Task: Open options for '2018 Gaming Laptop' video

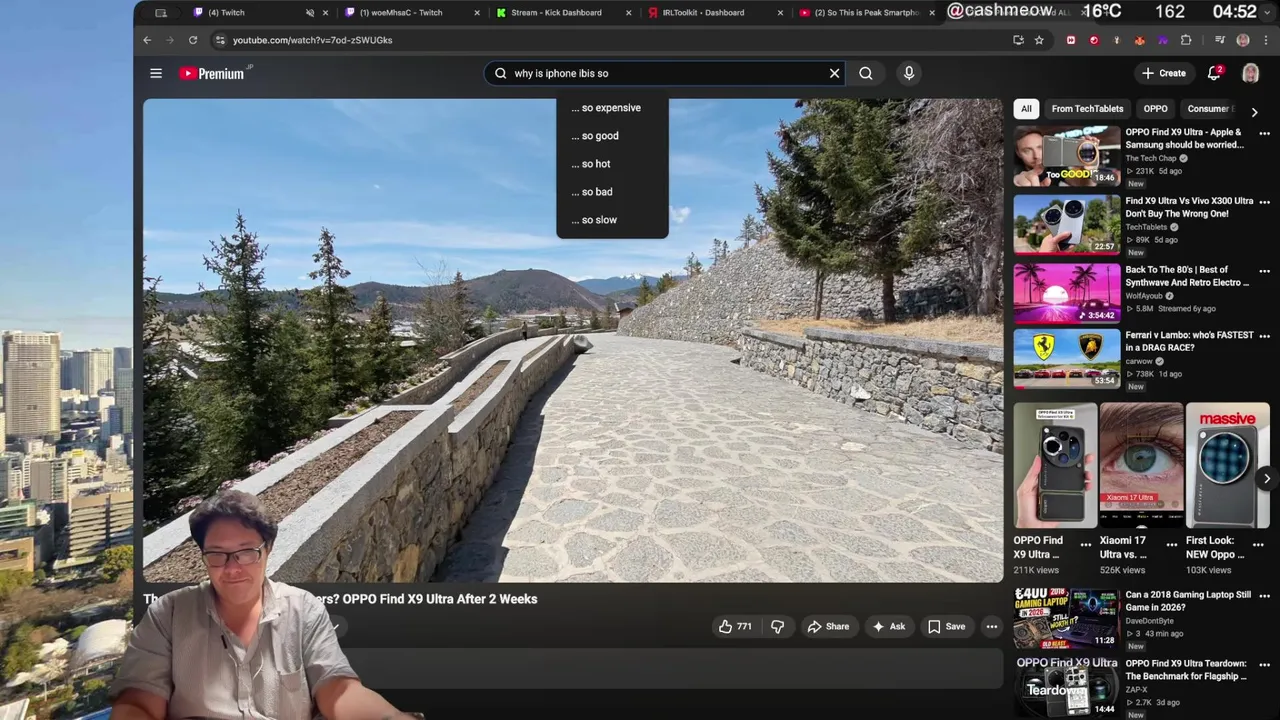Action: 1264,596
